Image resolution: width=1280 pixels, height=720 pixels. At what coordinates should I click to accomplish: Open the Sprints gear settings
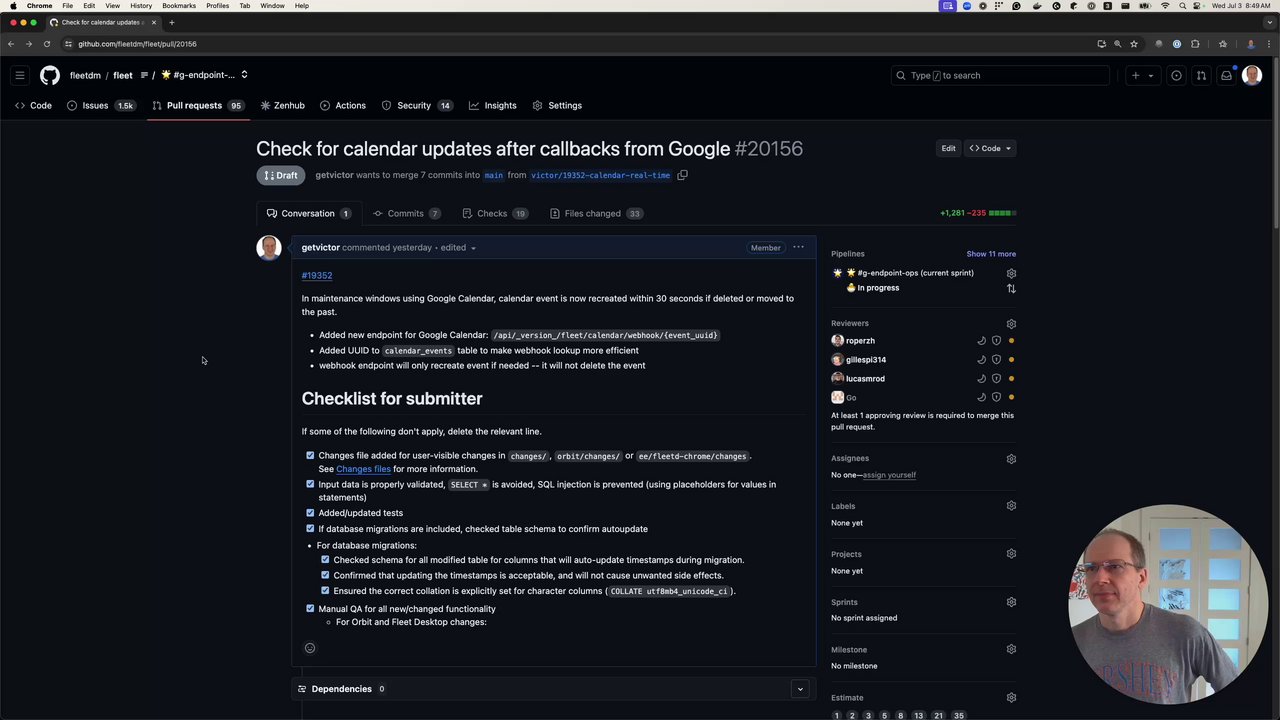click(x=1011, y=602)
